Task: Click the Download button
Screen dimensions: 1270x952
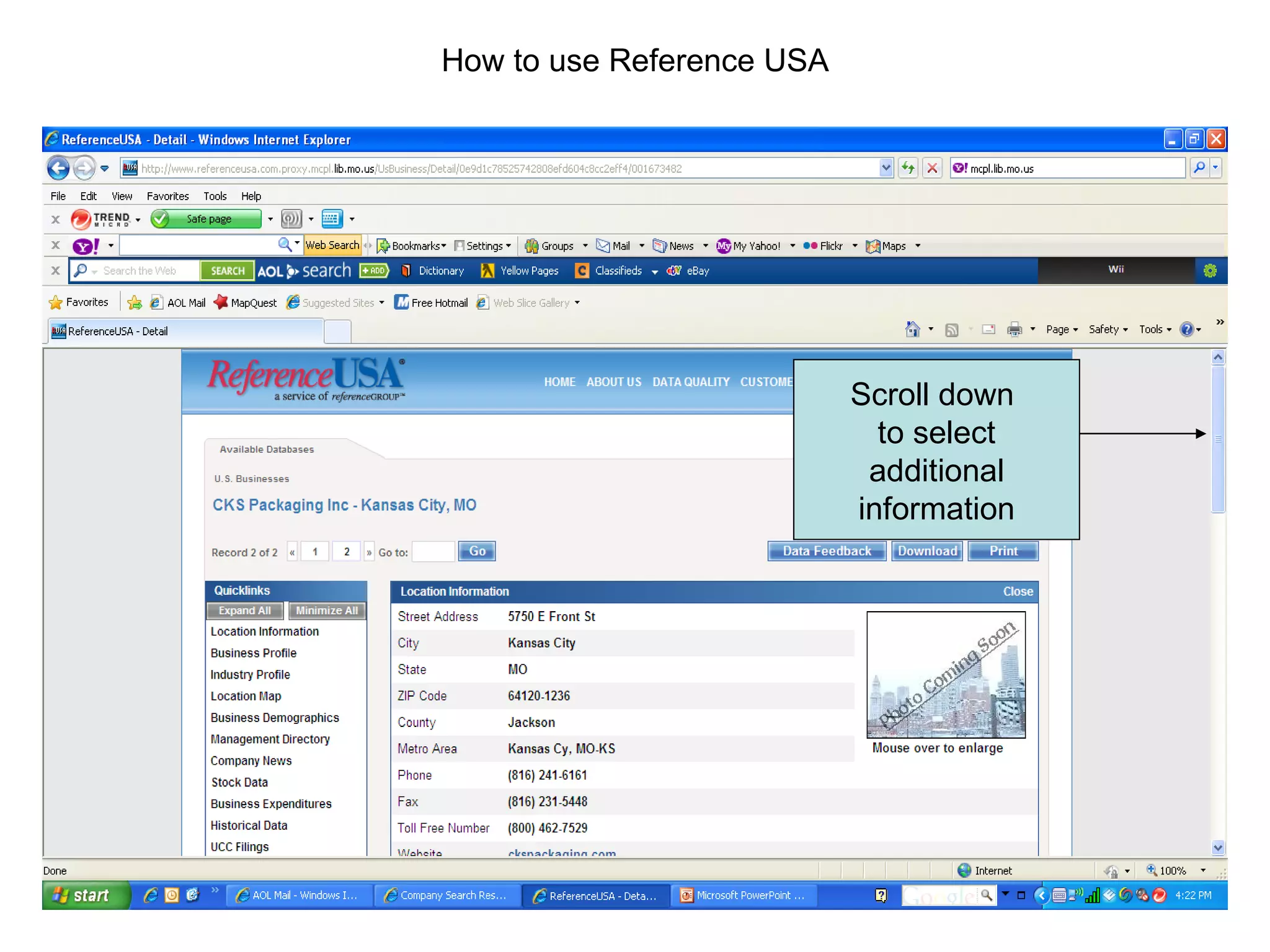Action: pos(927,551)
